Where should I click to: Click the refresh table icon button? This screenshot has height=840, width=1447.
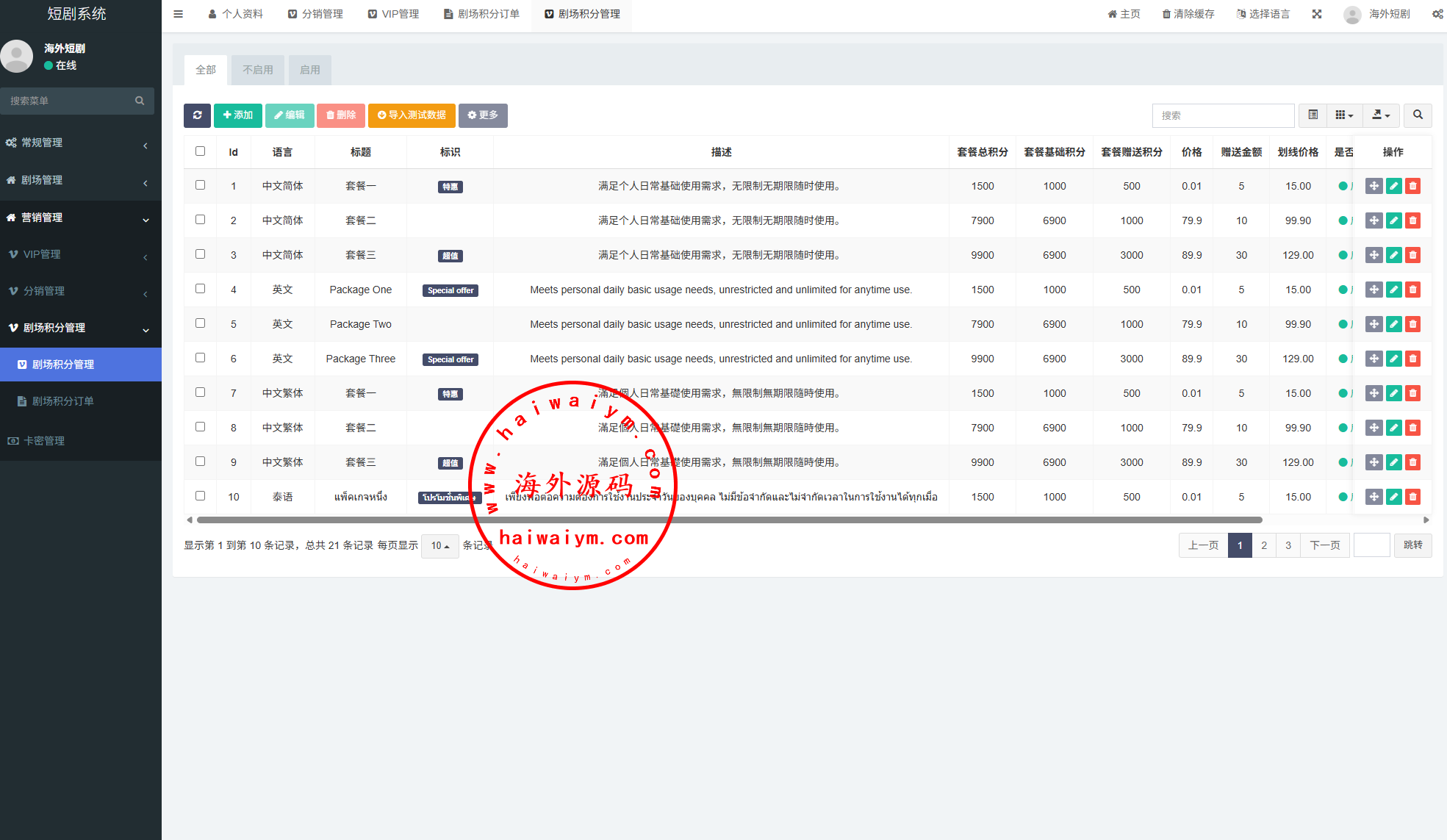(197, 115)
